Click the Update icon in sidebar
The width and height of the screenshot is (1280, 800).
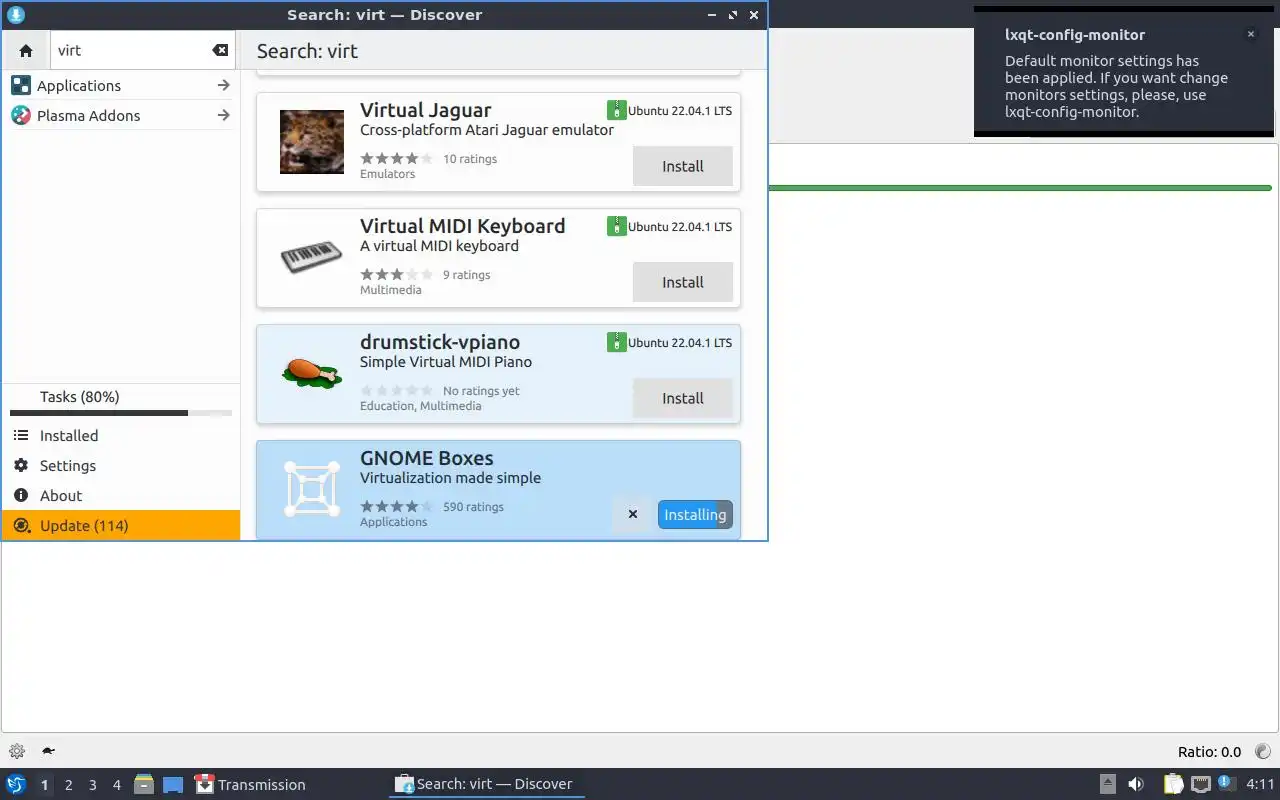pos(21,526)
